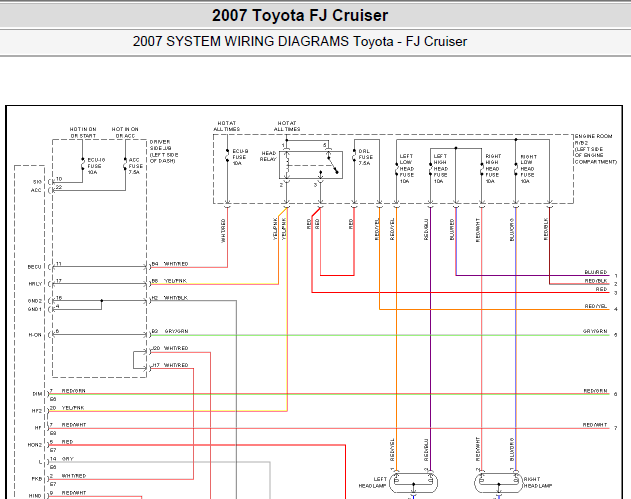Click the RED/BLK label at output 2
This screenshot has width=631, height=499.
coord(596,280)
